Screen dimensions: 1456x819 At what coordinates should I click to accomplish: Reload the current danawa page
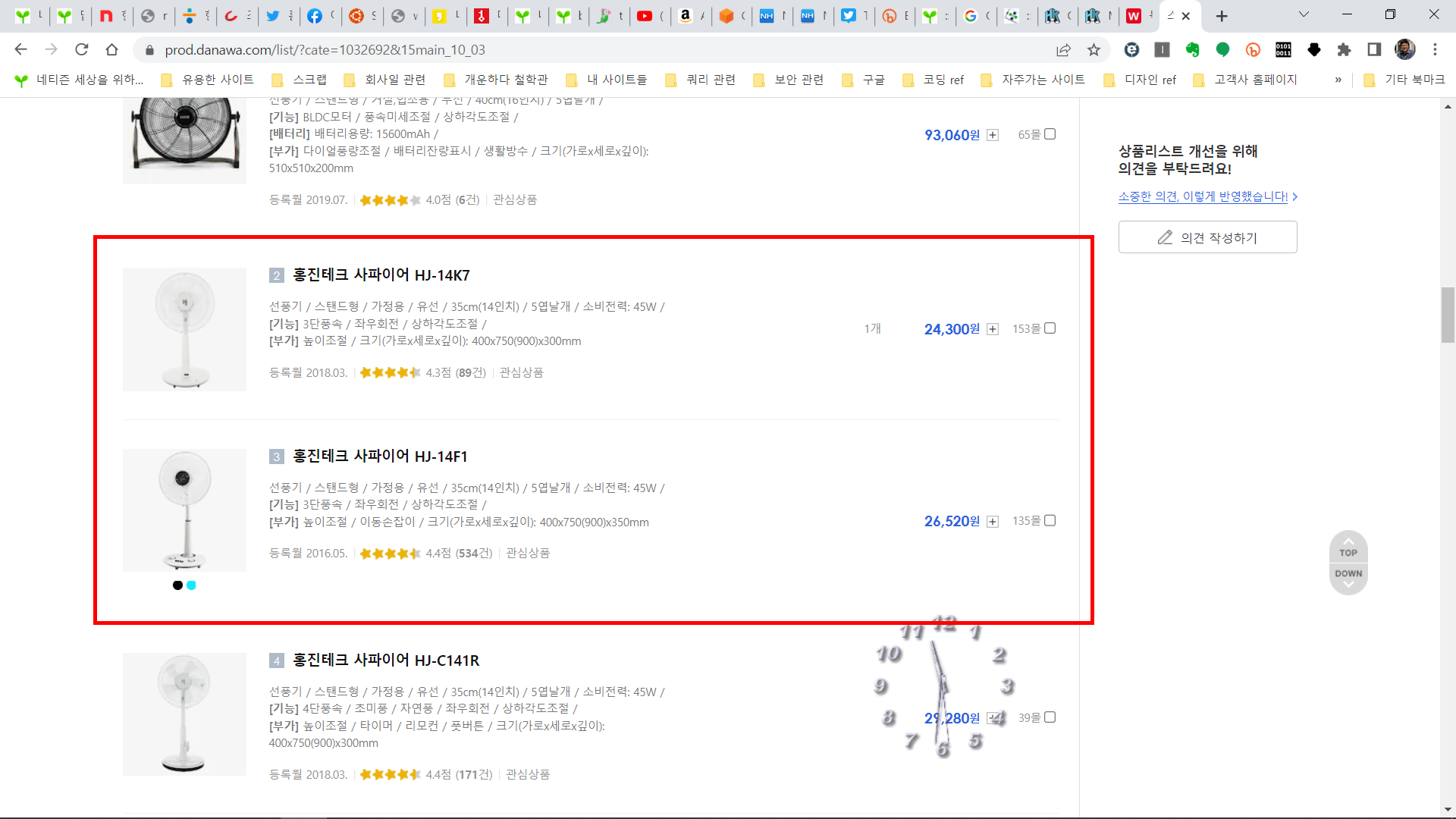(82, 49)
